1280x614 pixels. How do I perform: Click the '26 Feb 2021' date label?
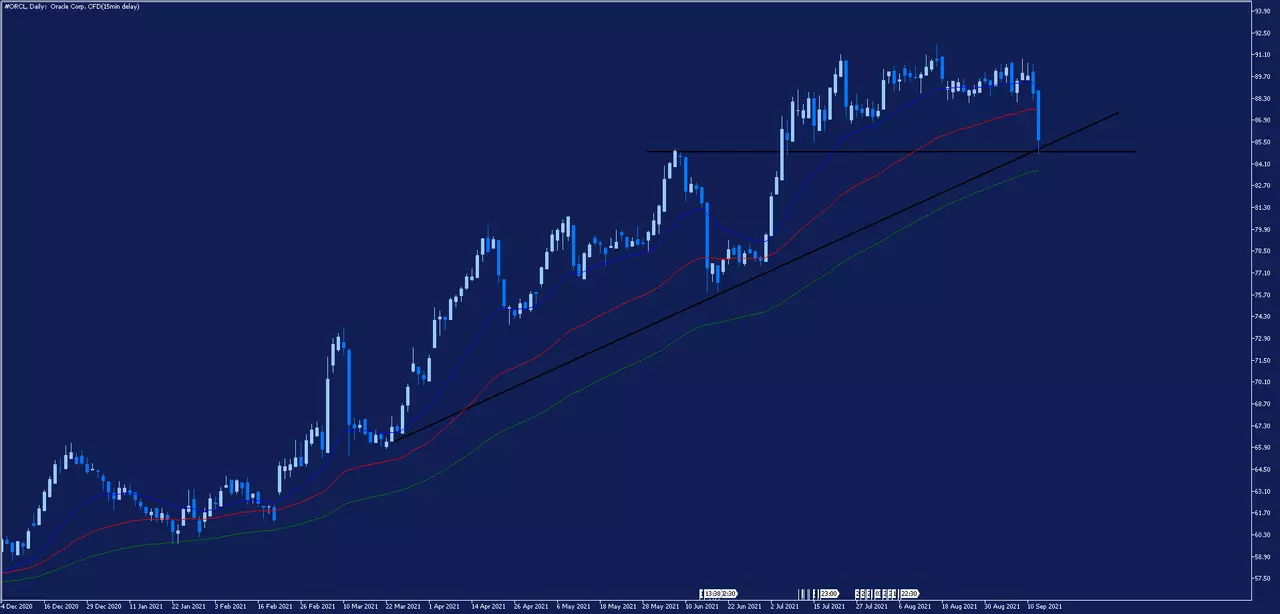318,606
